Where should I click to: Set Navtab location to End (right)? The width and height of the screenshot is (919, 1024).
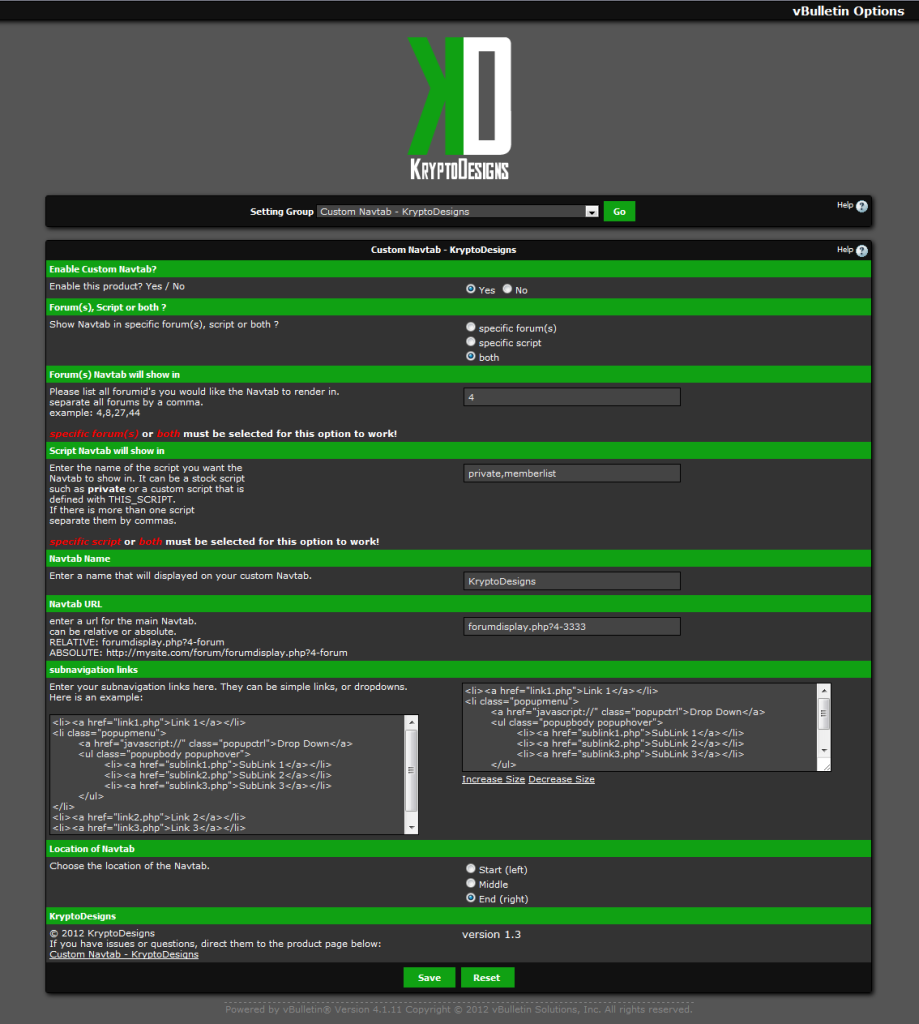pyautogui.click(x=470, y=898)
